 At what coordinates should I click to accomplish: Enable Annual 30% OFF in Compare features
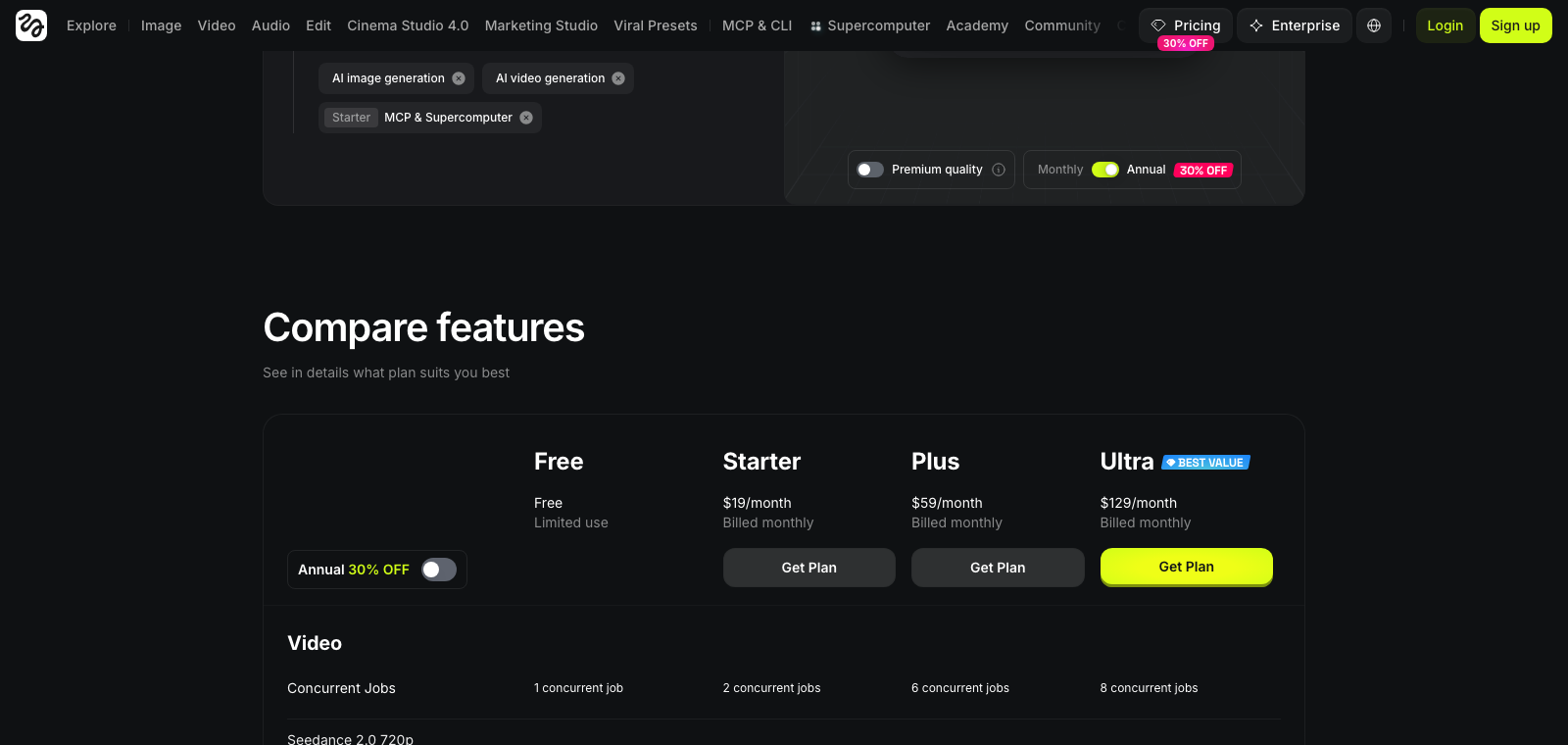point(439,570)
